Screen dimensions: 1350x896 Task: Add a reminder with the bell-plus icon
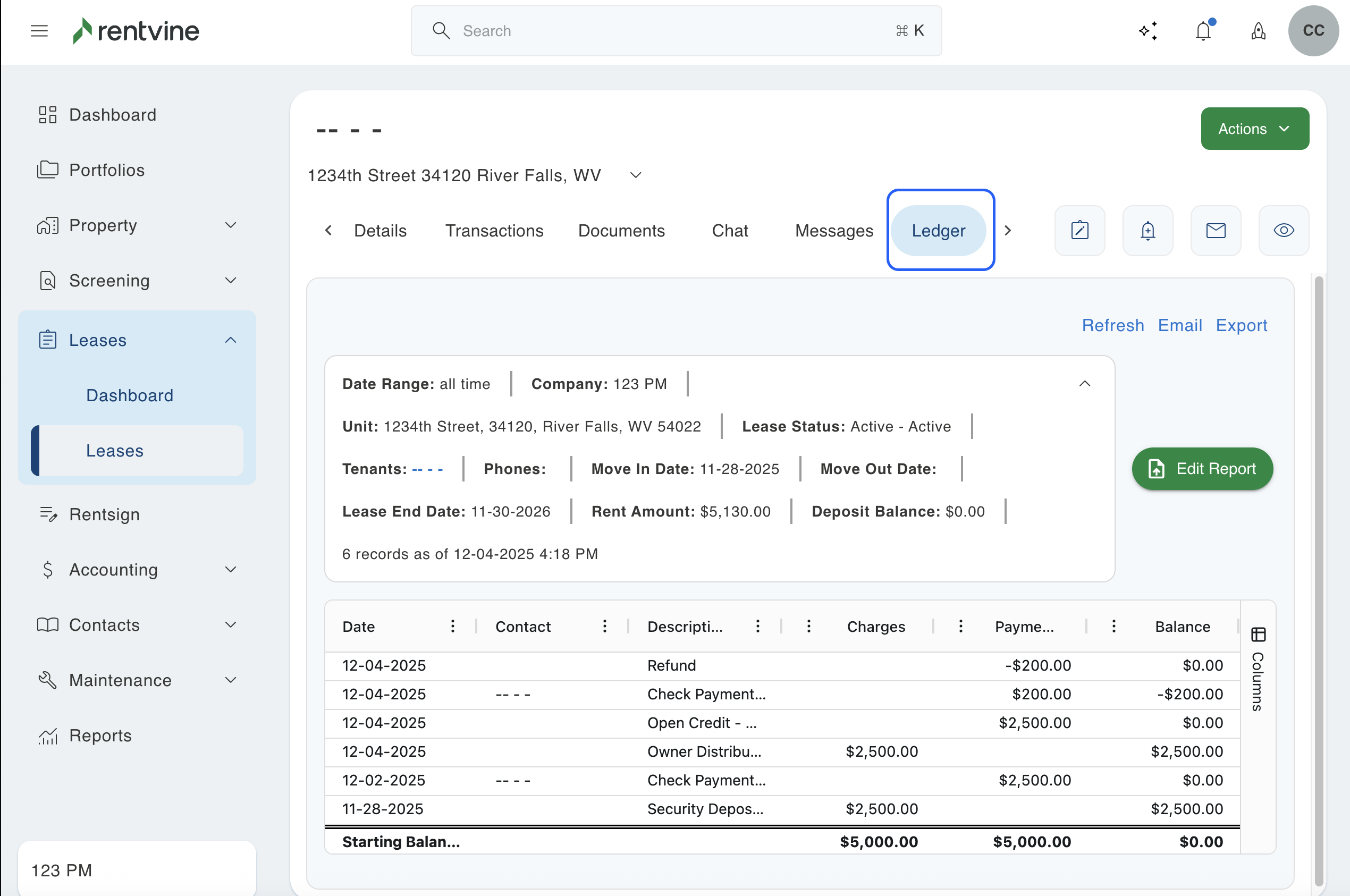pyautogui.click(x=1148, y=230)
